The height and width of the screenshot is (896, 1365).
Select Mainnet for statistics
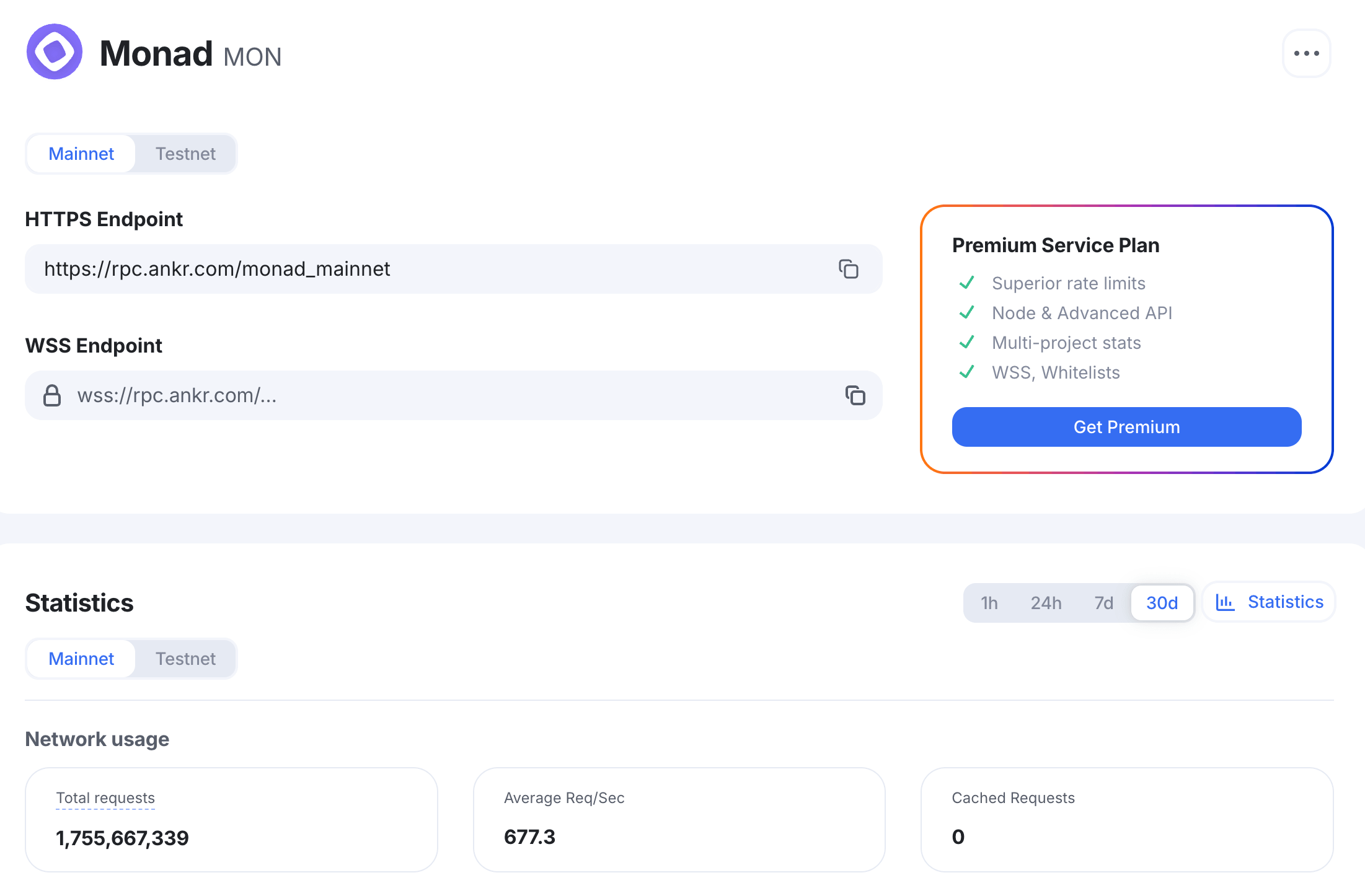81,659
